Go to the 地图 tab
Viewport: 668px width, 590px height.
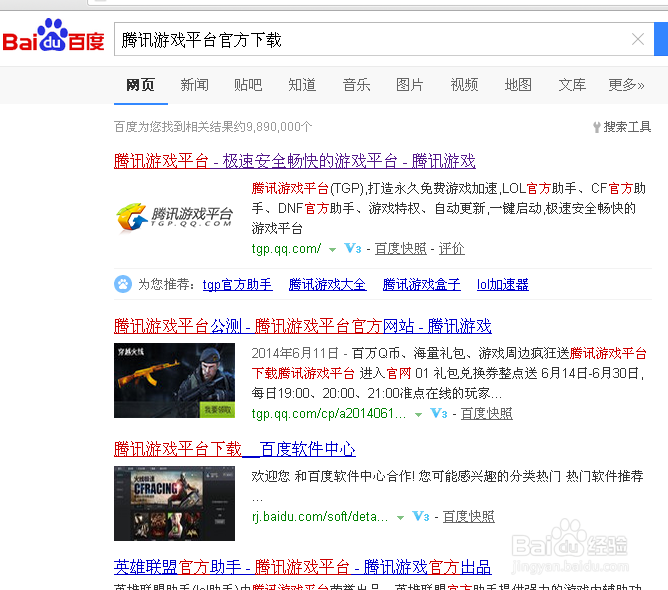pos(518,85)
